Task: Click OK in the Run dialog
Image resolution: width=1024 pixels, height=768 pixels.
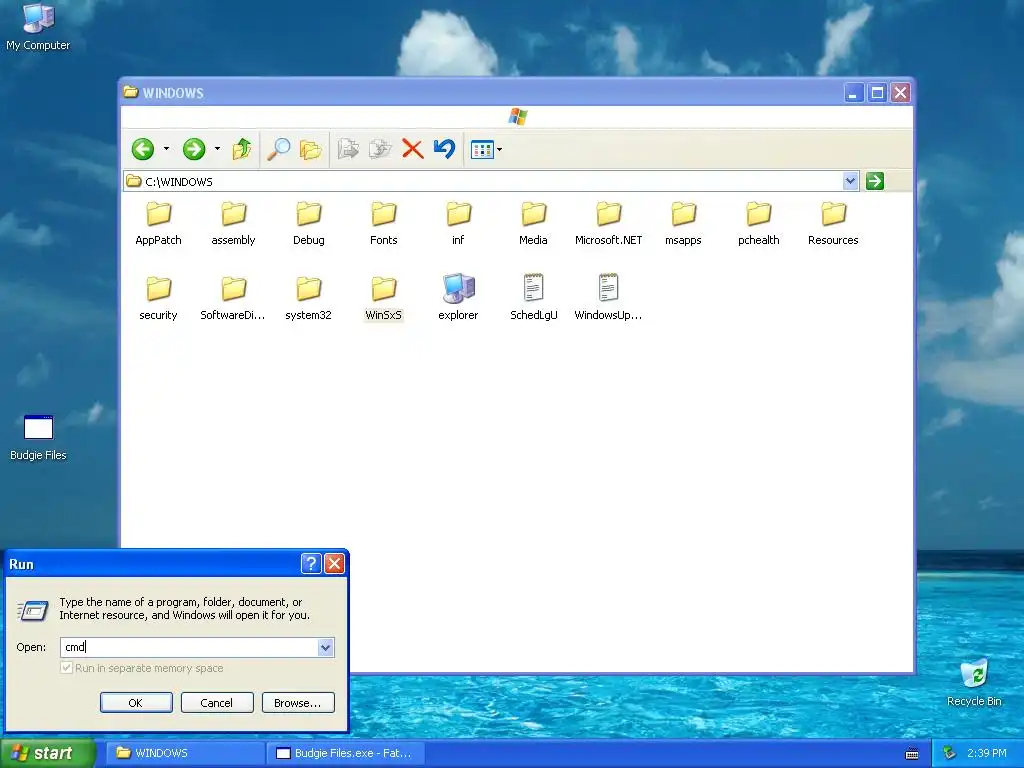Action: point(136,703)
